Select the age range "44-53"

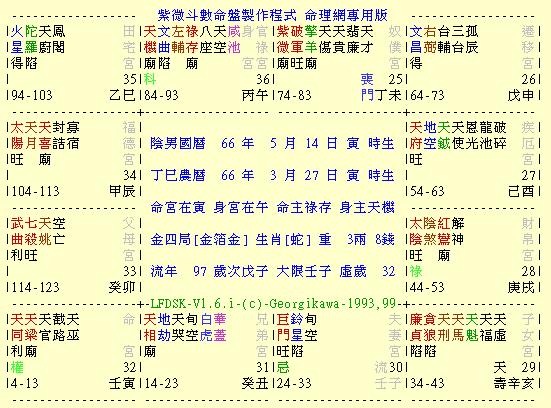click(427, 287)
